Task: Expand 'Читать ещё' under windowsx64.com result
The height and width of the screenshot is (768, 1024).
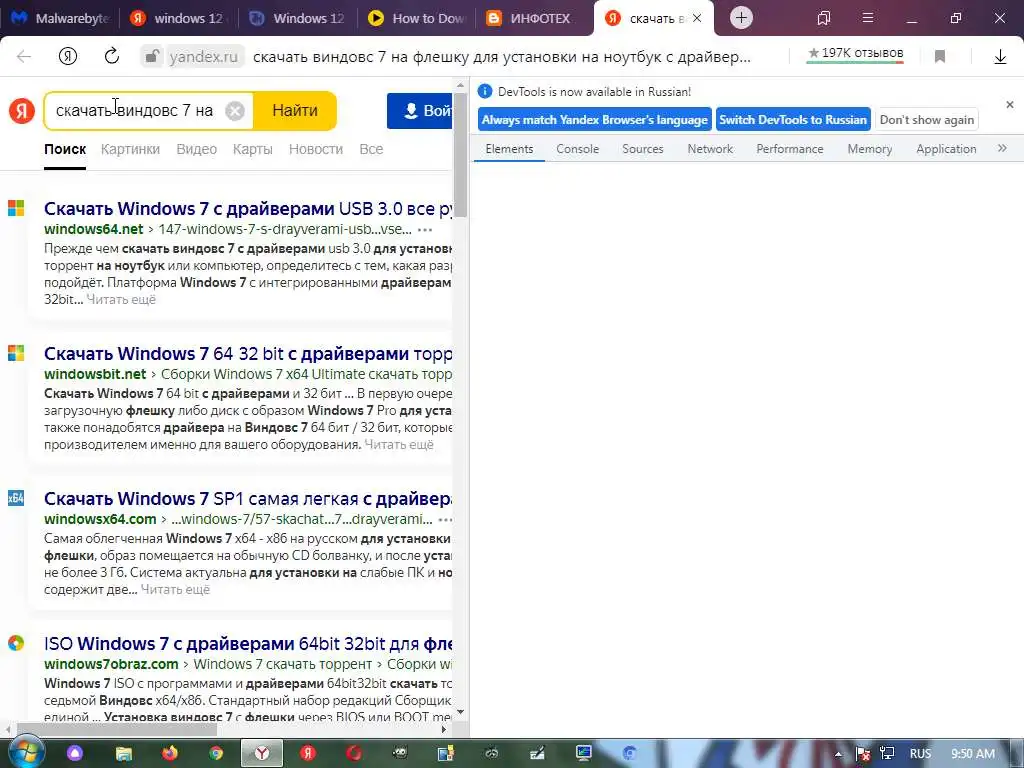Action: coord(175,589)
